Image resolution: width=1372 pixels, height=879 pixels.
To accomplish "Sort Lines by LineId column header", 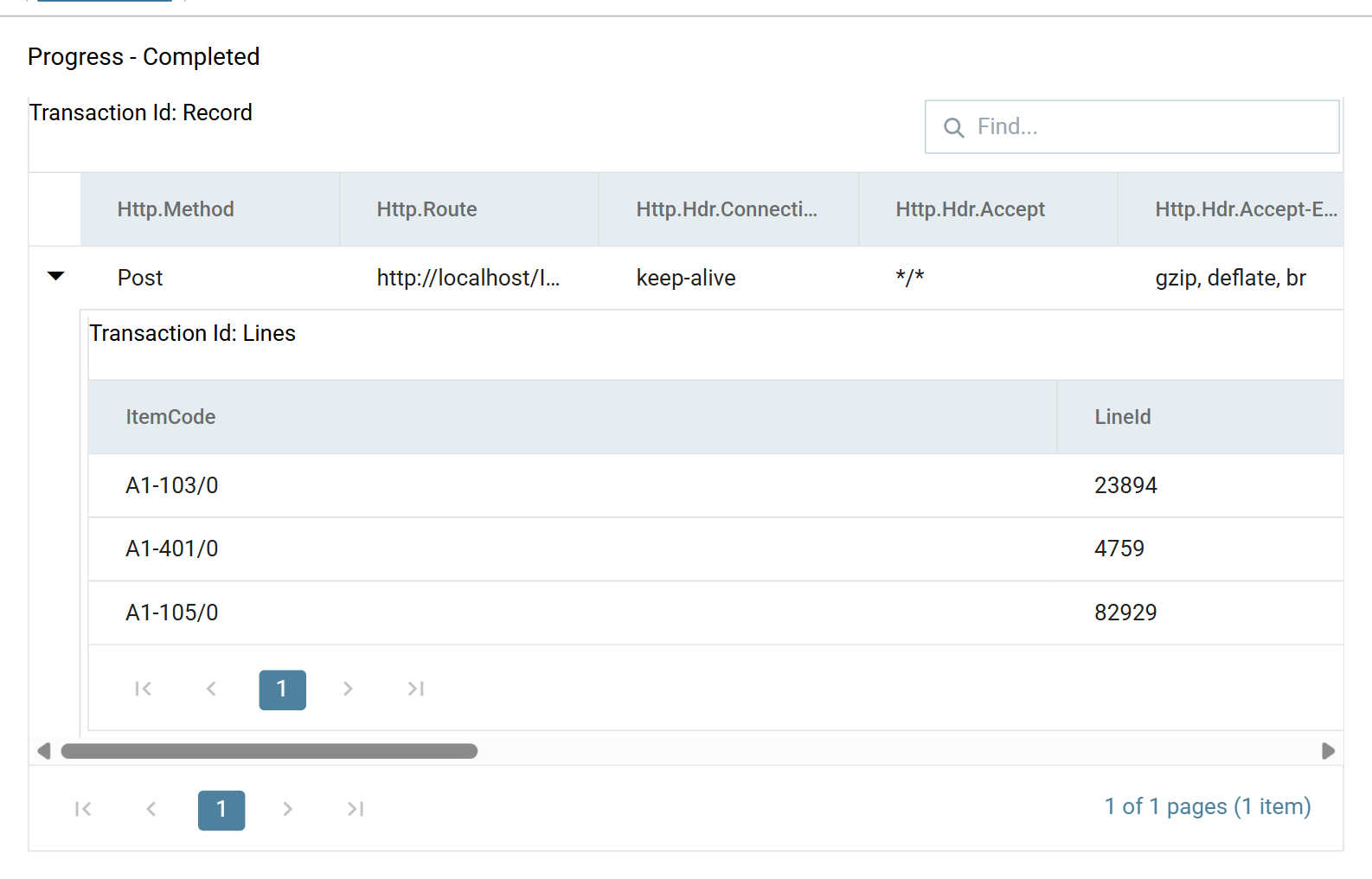I will [x=1201, y=417].
